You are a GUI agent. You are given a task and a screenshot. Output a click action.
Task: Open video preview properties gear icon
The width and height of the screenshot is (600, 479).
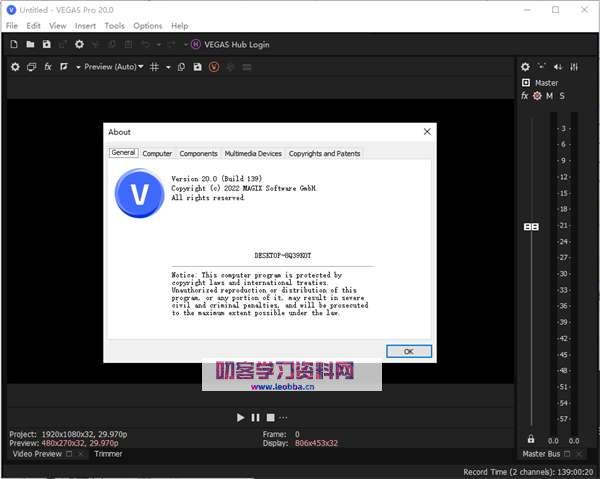pos(15,67)
